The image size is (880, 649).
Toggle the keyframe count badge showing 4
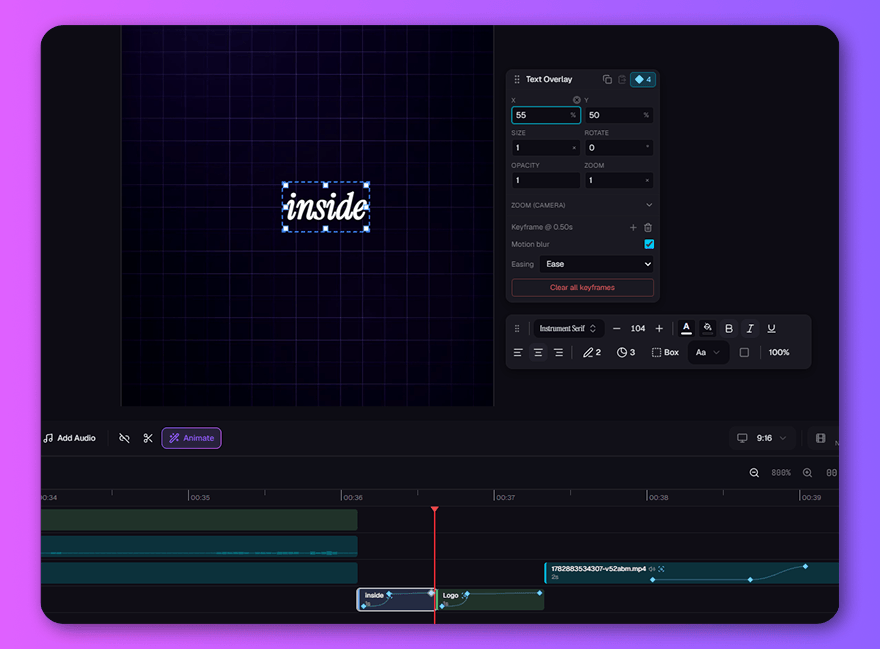643,79
